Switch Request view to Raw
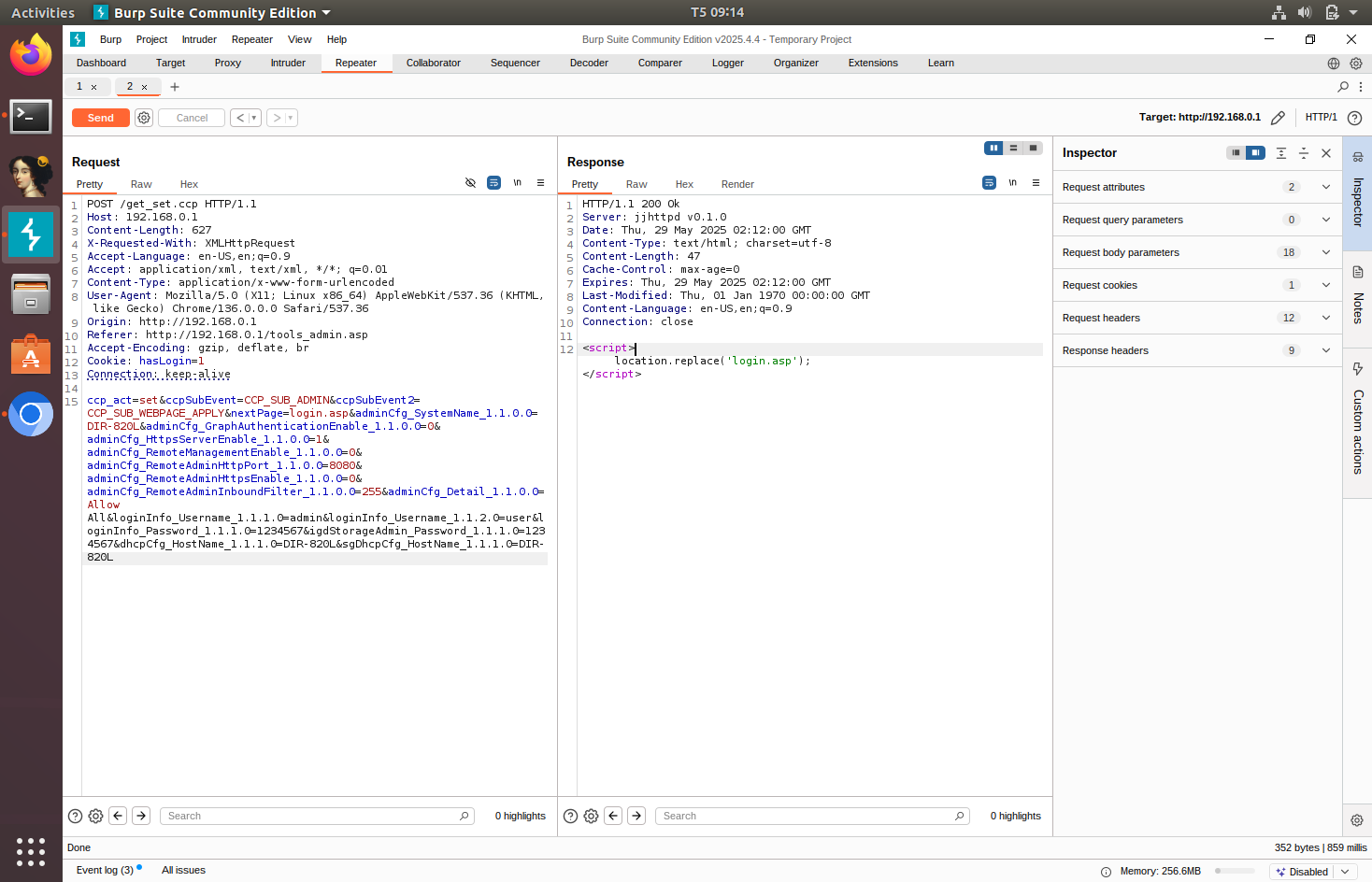1372x882 pixels. (141, 184)
